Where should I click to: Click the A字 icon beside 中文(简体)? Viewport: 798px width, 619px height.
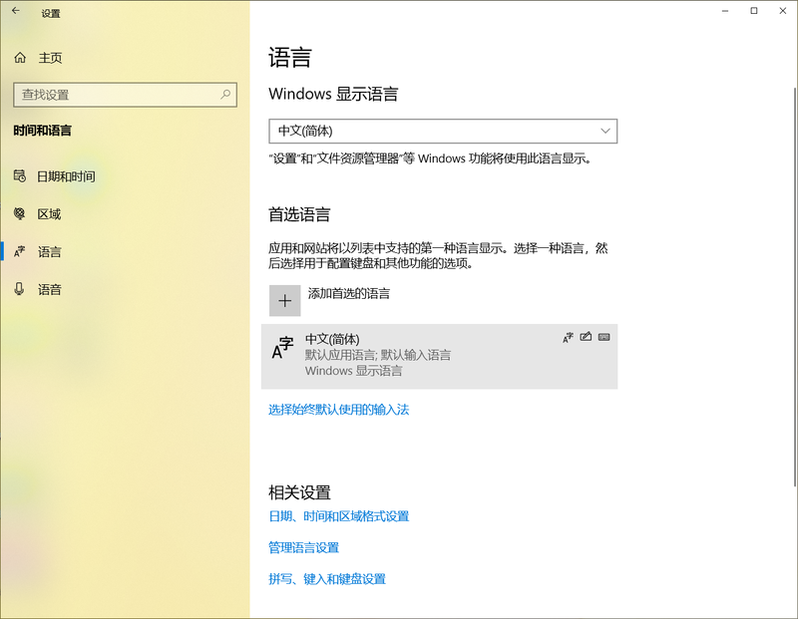pyautogui.click(x=283, y=349)
